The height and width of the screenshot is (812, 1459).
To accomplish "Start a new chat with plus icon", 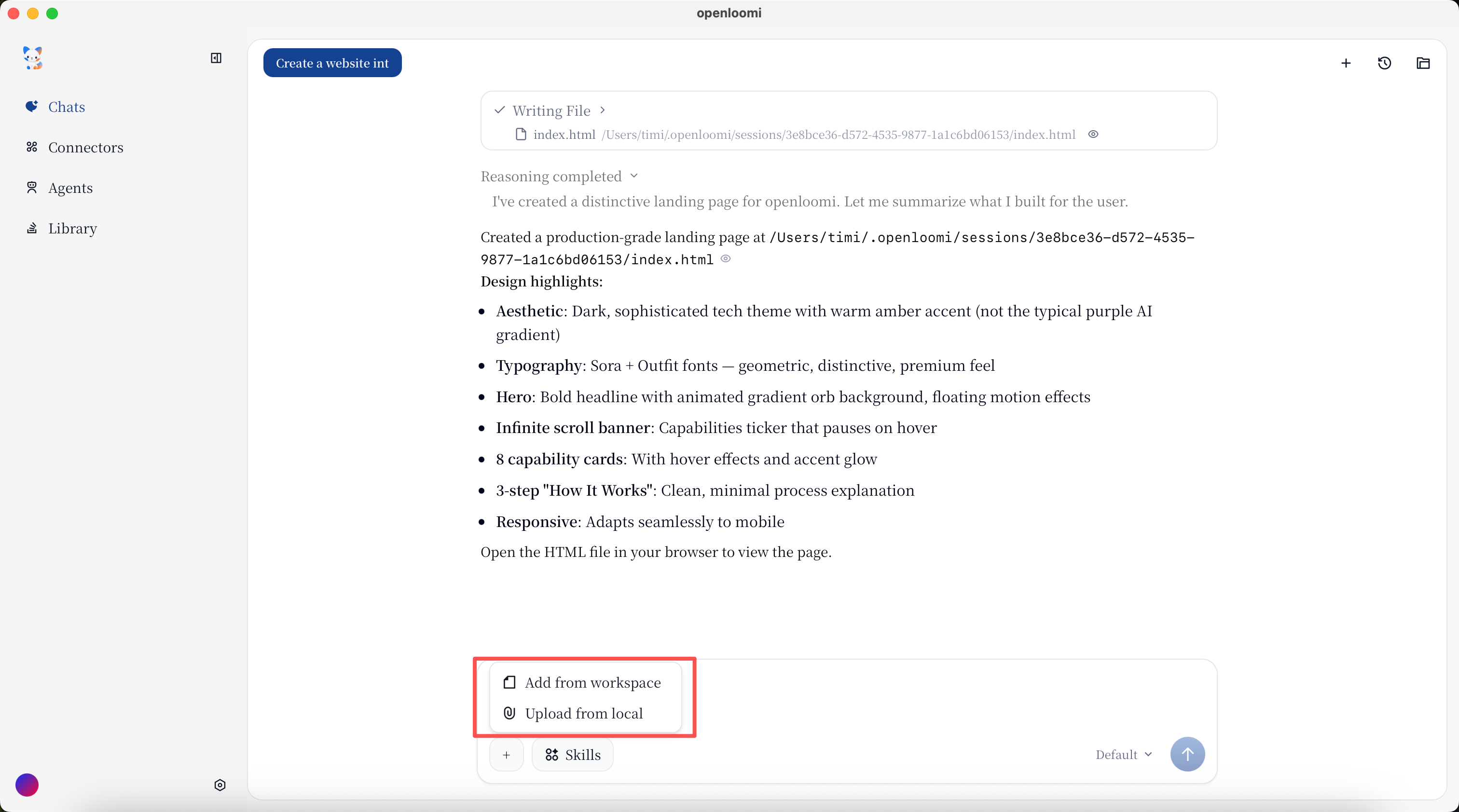I will click(x=1346, y=63).
